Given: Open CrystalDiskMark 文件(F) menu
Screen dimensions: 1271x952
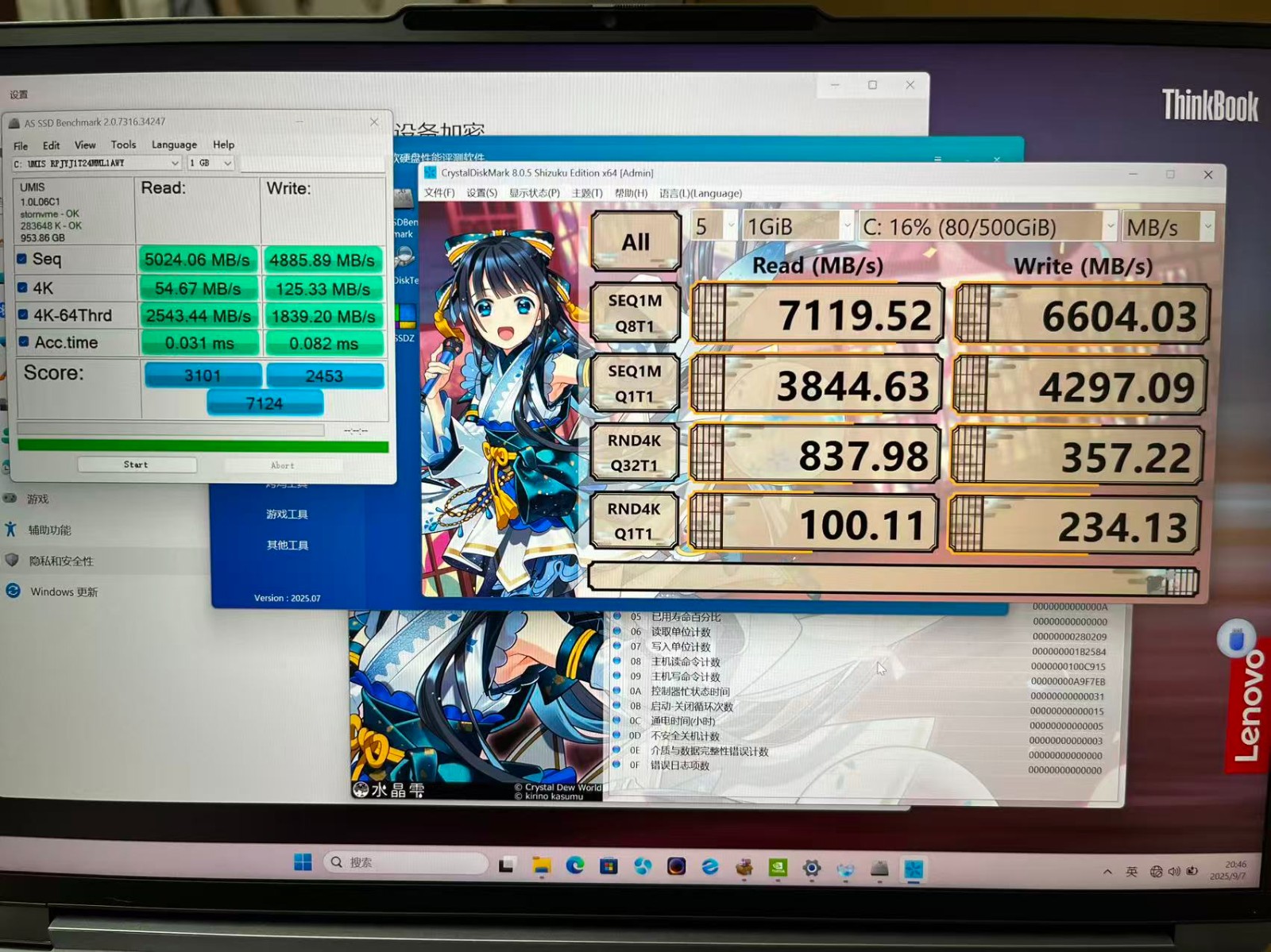Looking at the screenshot, I should pos(439,193).
